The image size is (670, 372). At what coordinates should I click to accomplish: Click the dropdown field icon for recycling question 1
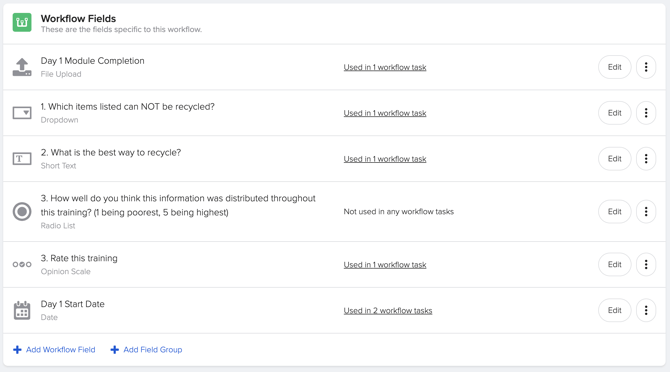point(22,113)
